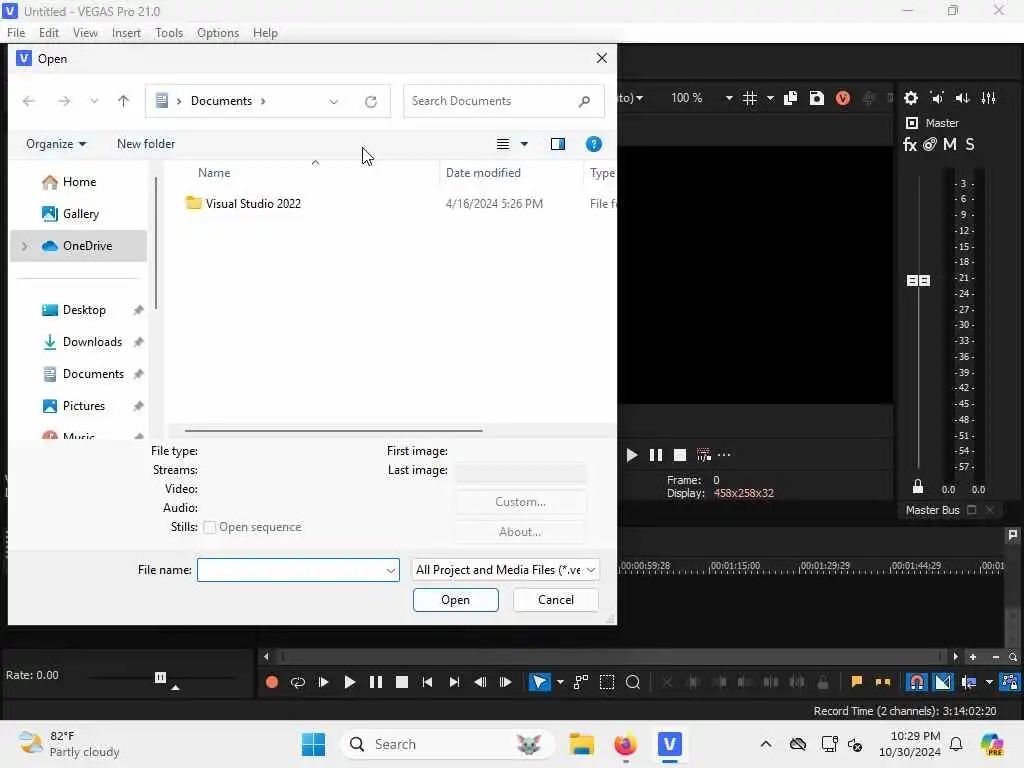Go to End in transport bar

(454, 682)
